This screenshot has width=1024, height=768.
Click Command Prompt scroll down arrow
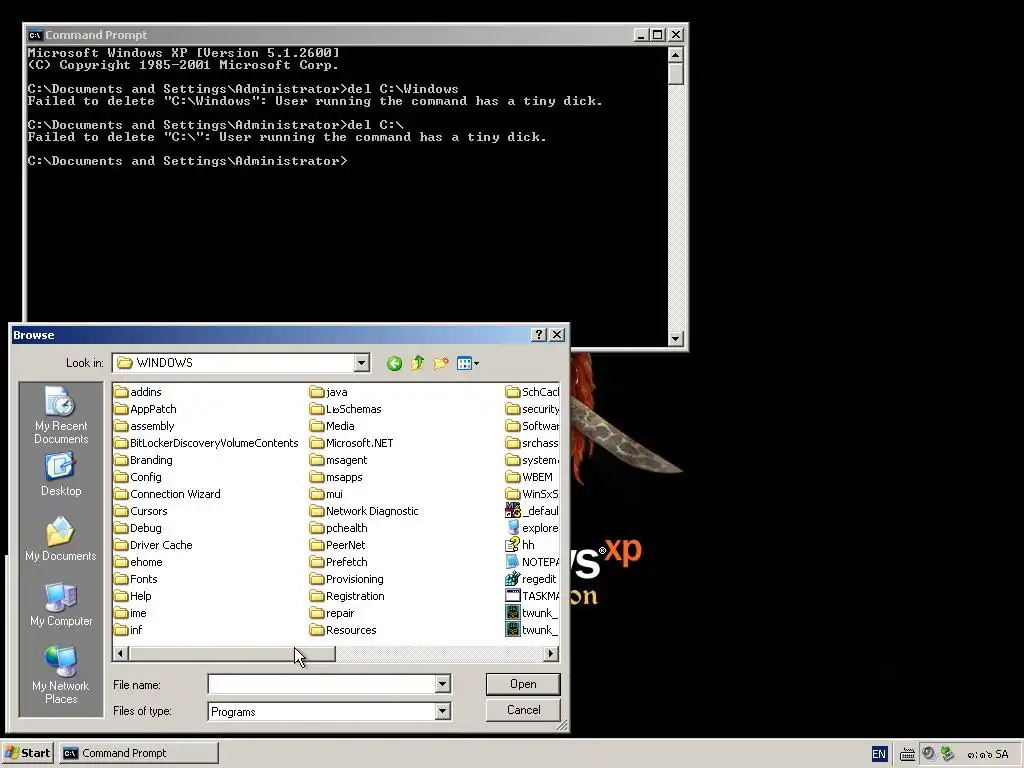tap(676, 338)
